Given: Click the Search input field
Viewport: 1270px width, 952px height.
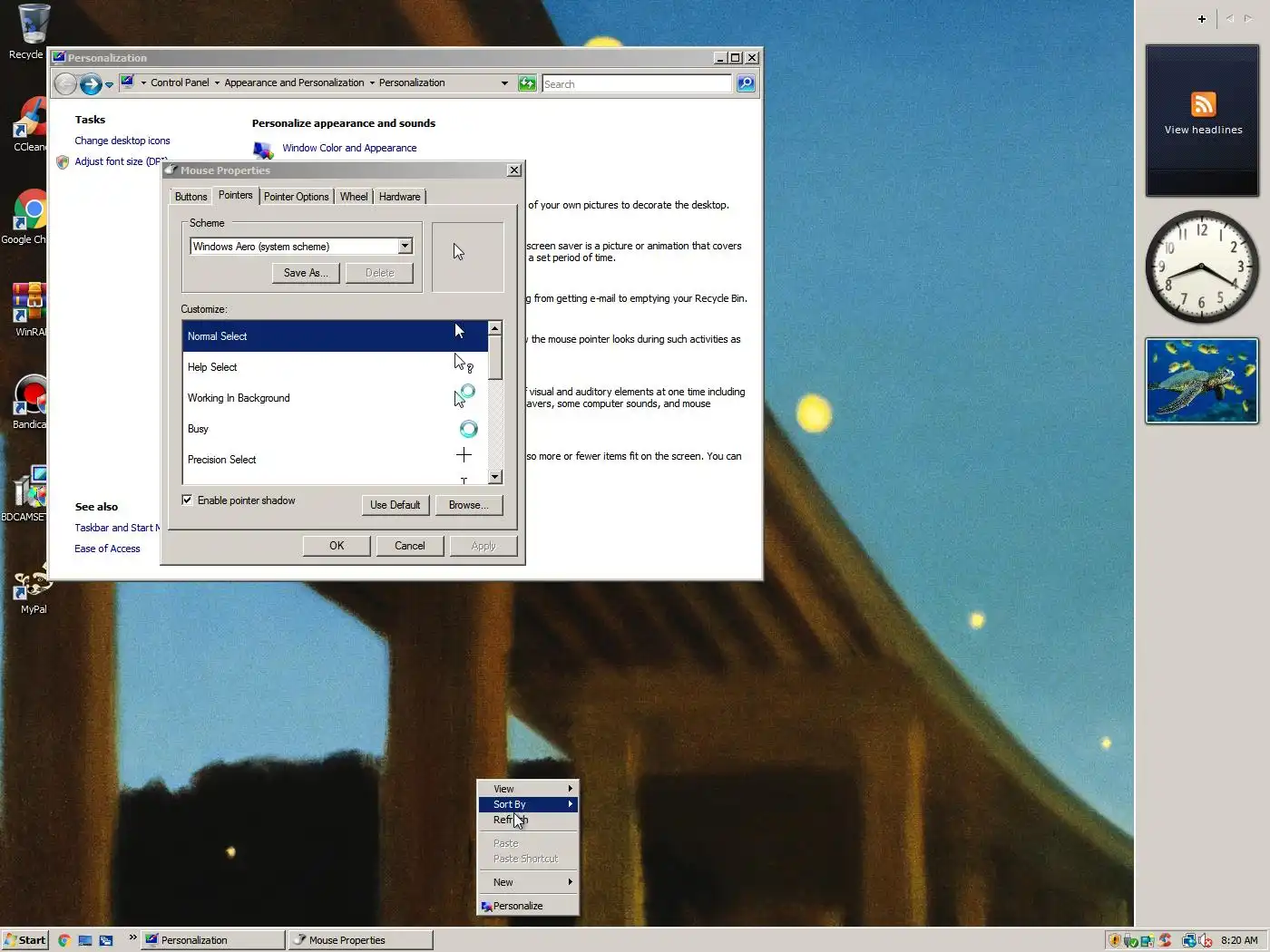Looking at the screenshot, I should [637, 83].
